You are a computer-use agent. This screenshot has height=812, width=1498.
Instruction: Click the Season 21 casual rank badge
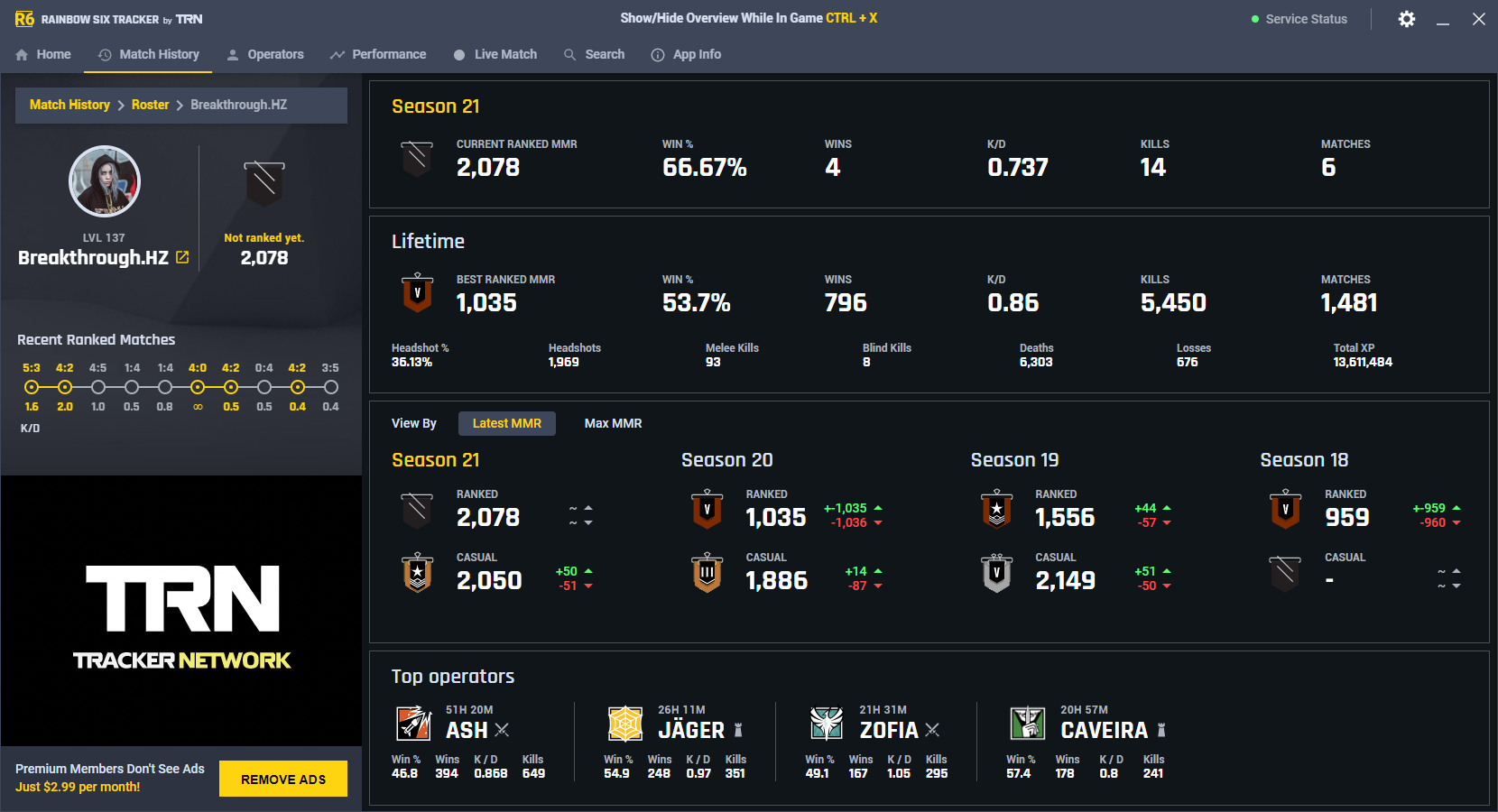click(418, 572)
